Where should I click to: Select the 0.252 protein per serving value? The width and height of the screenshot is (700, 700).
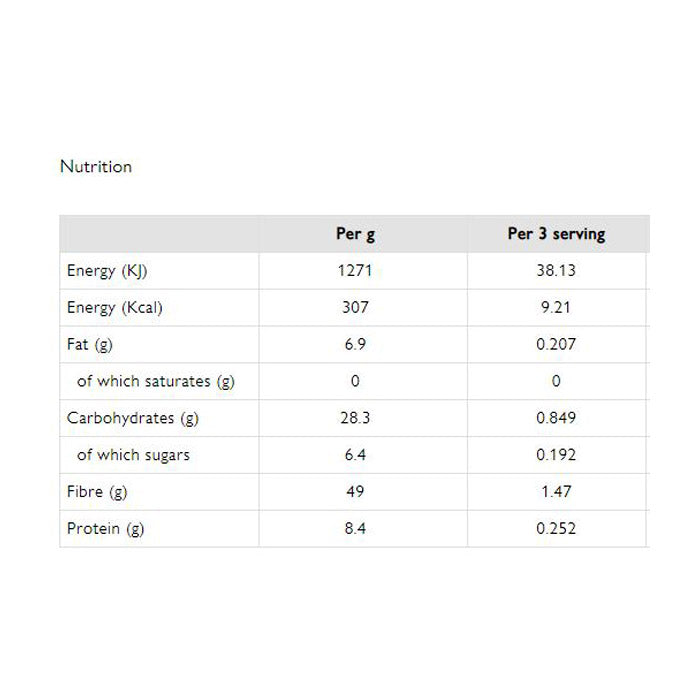point(556,529)
